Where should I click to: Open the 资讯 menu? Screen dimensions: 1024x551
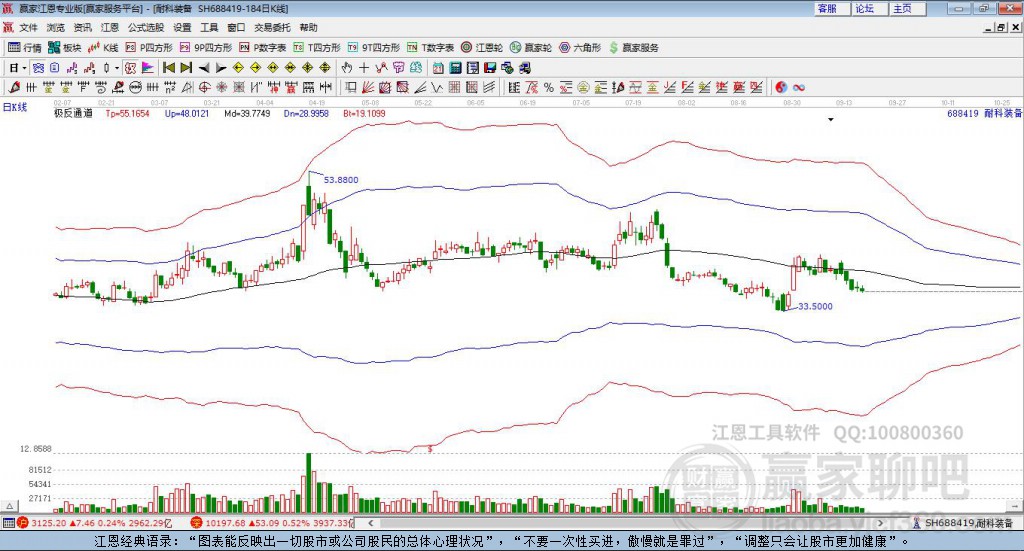point(82,27)
